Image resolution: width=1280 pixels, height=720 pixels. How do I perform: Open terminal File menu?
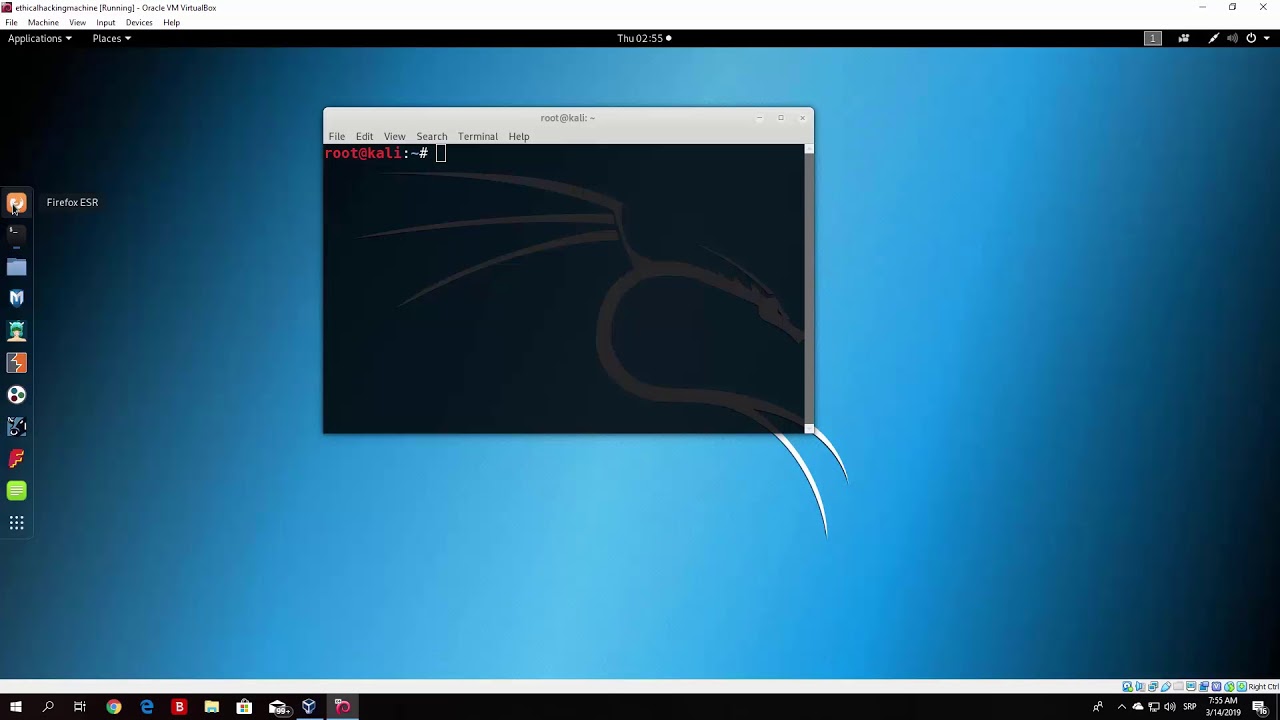(x=337, y=136)
